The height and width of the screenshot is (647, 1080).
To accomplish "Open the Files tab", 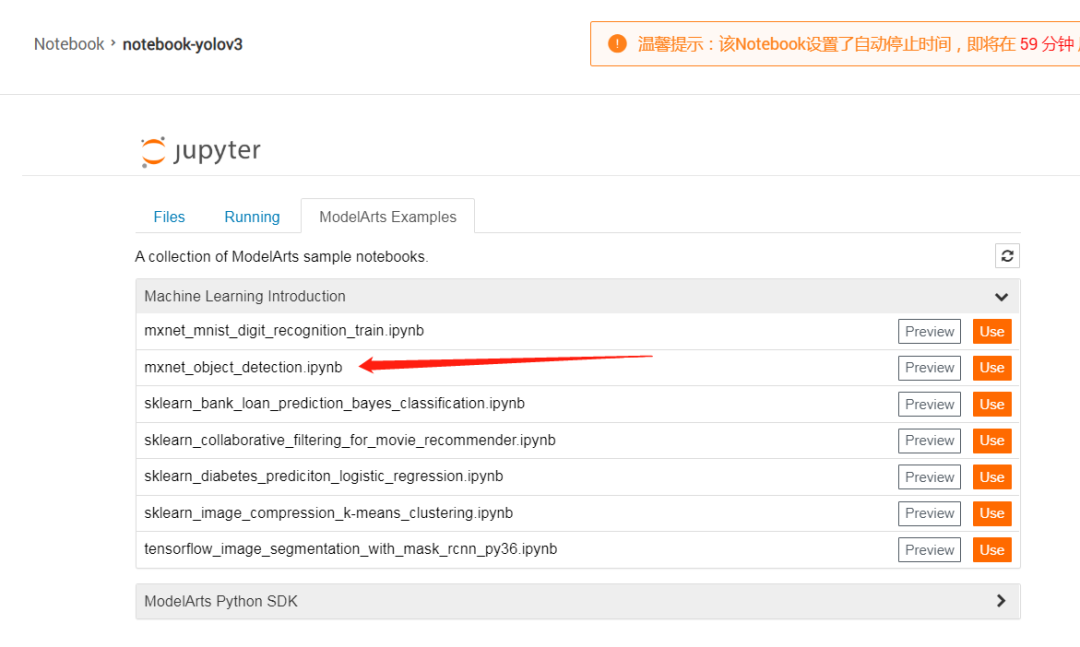I will (169, 217).
